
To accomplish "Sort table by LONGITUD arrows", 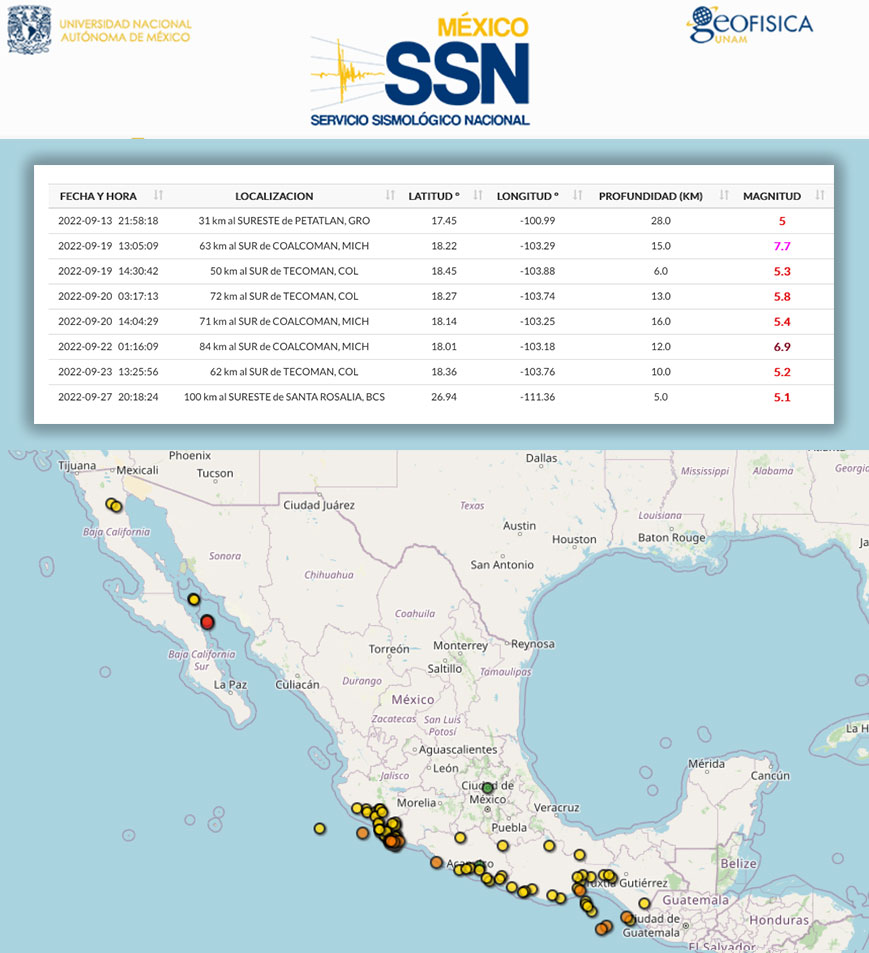I will point(577,195).
